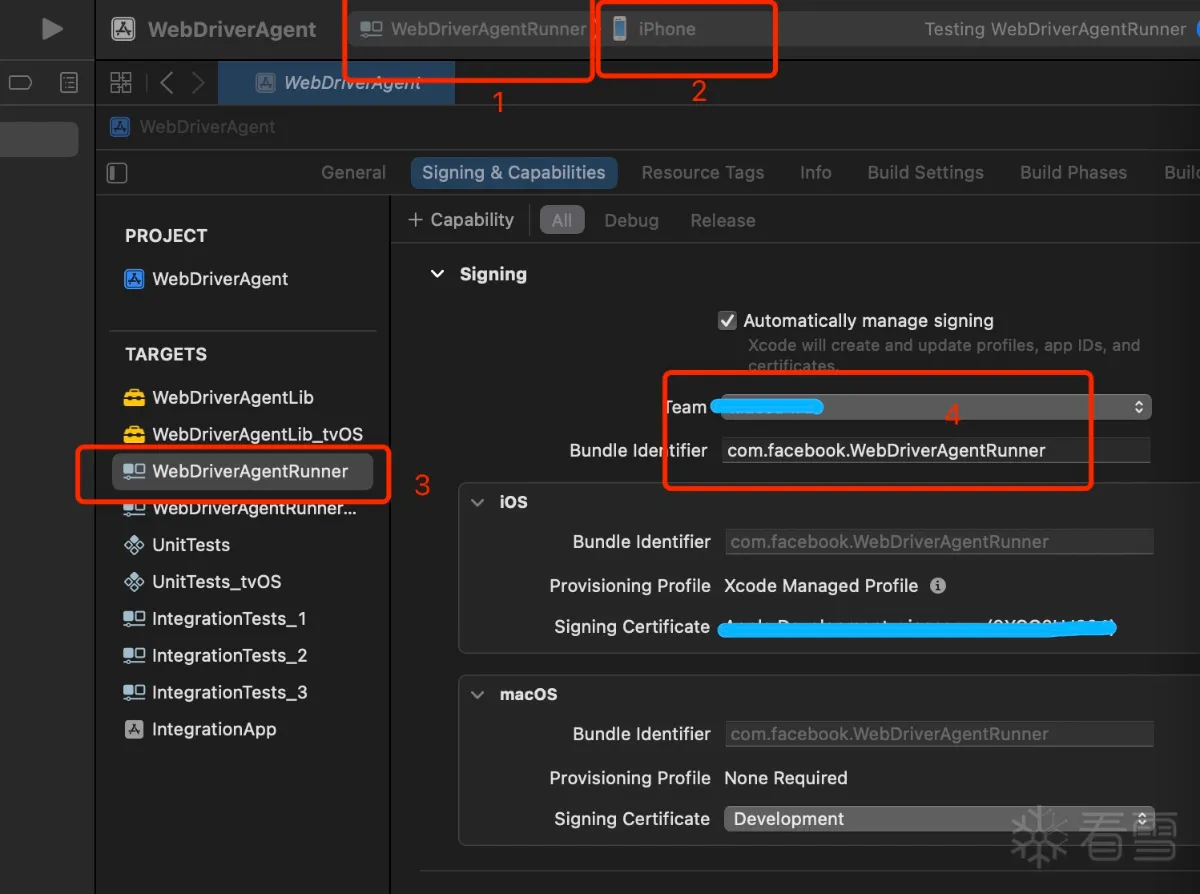Click the Testing WebDriverAgentRunner status text
Screen dimensions: 1200x894
[1055, 29]
